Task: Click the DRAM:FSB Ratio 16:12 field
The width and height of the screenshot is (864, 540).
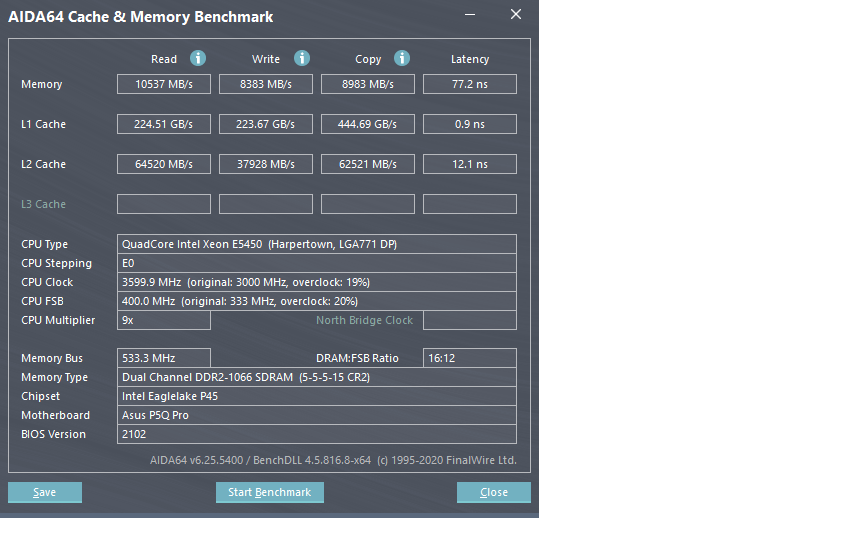Action: 469,358
